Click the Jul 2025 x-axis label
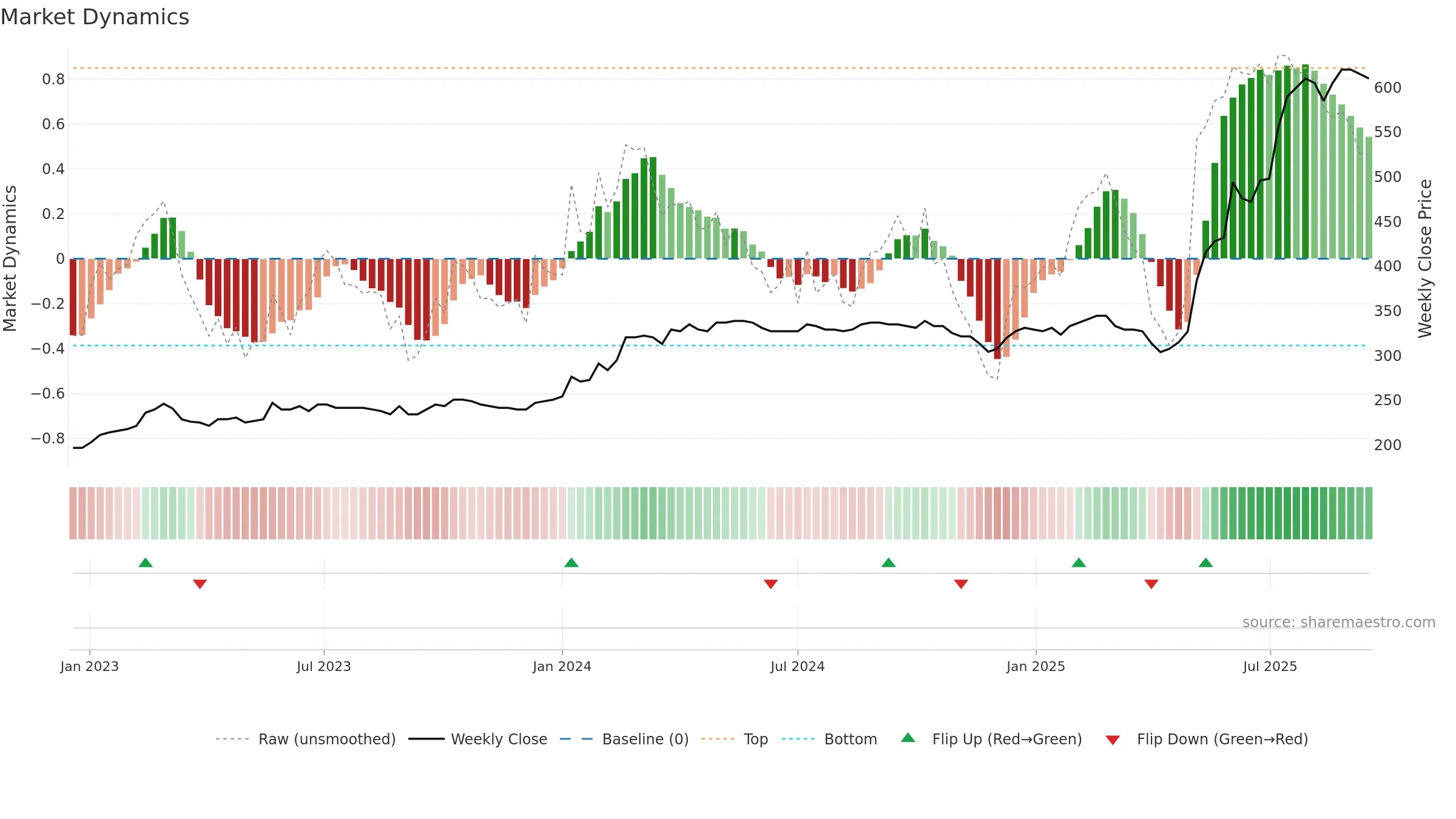1456x819 pixels. click(x=1270, y=666)
